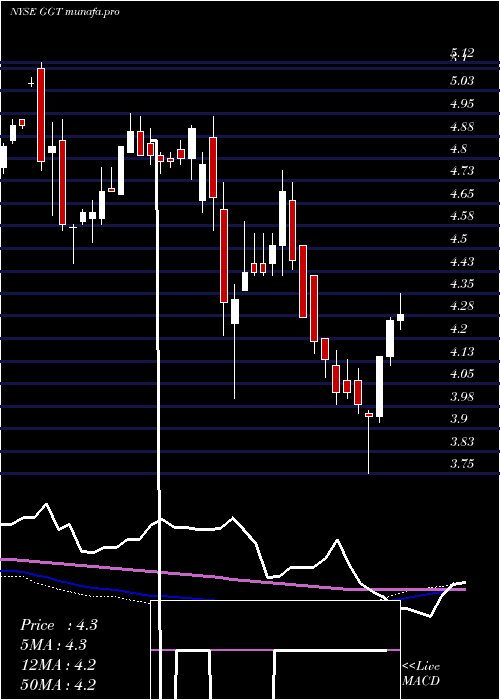The height and width of the screenshot is (700, 500).
Task: Click the 4.58 price axis label
Action: 462,216
